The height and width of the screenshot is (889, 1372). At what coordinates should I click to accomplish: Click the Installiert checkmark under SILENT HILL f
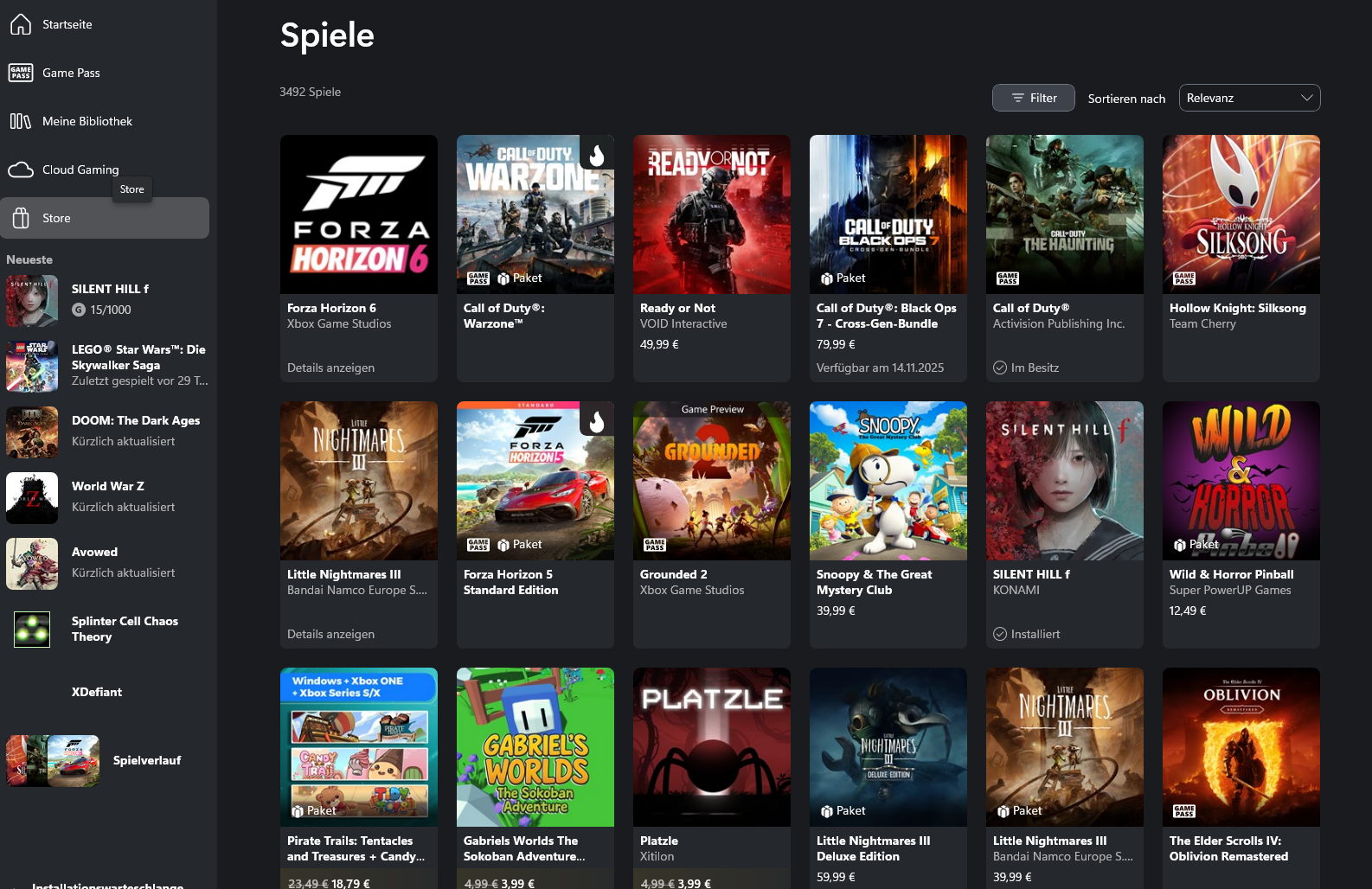[x=1000, y=634]
